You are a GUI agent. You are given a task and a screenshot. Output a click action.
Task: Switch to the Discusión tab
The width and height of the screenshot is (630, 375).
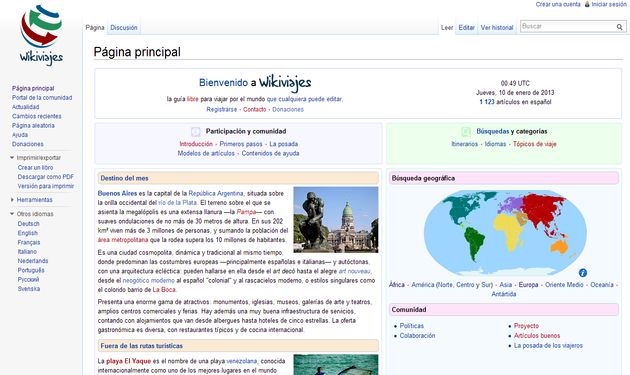pyautogui.click(x=124, y=28)
